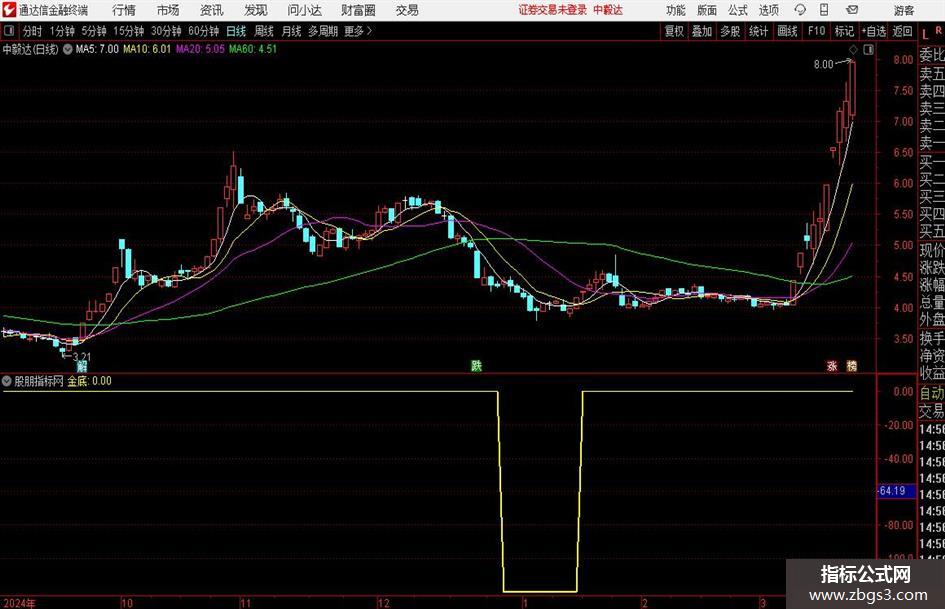Expand the 更多 periods chevron

359,31
